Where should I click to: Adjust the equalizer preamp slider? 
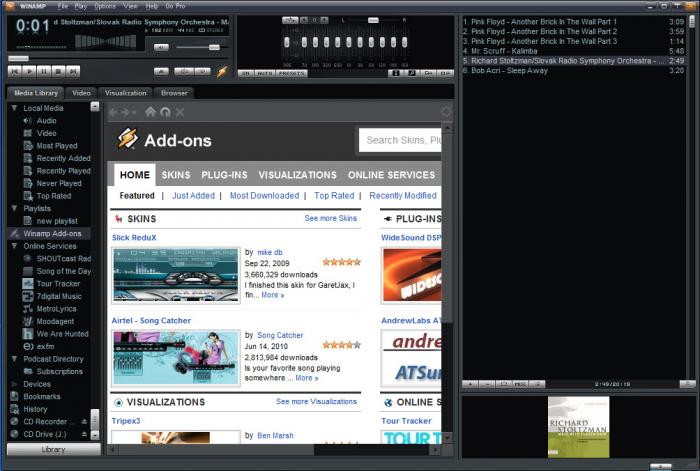pyautogui.click(x=287, y=42)
